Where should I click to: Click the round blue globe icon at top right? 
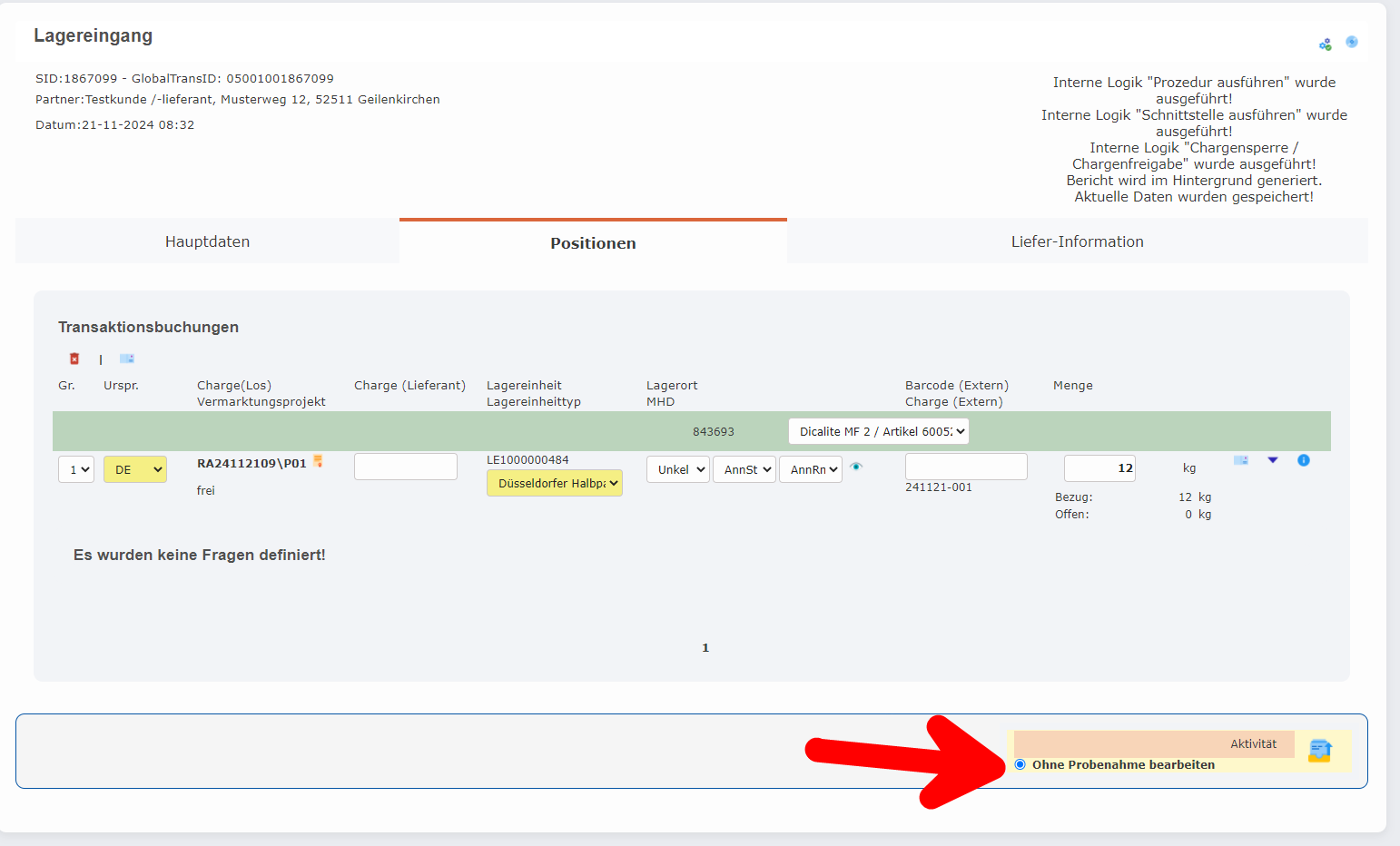point(1352,42)
